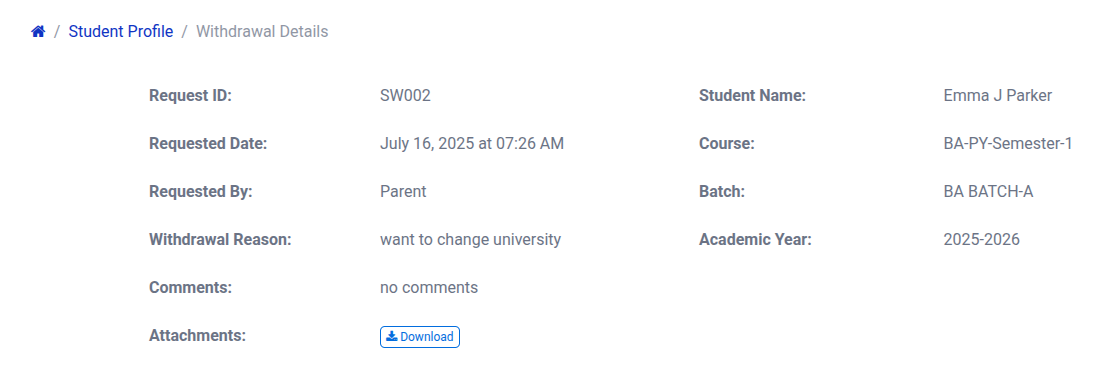Select the Withdrawal Details breadcrumb text
The width and height of the screenshot is (1120, 390).
click(262, 31)
